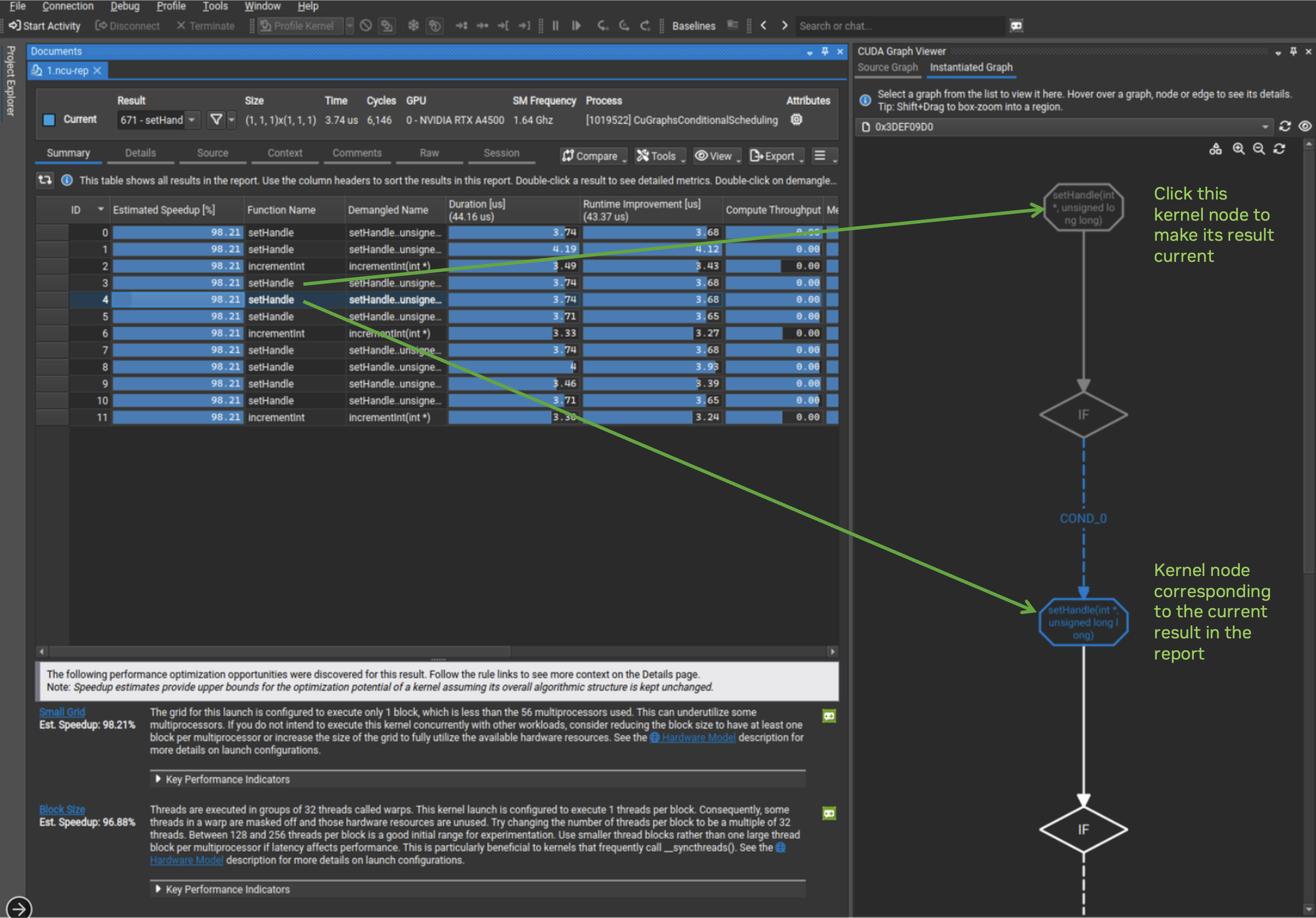Click the filter funnel icon
This screenshot has width=1316, height=918.
pyautogui.click(x=216, y=119)
